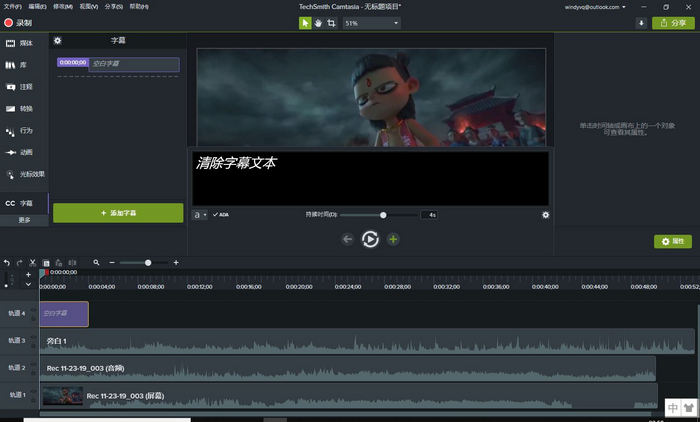
Task: Click the Split icon in timeline toolbar
Action: [72, 263]
